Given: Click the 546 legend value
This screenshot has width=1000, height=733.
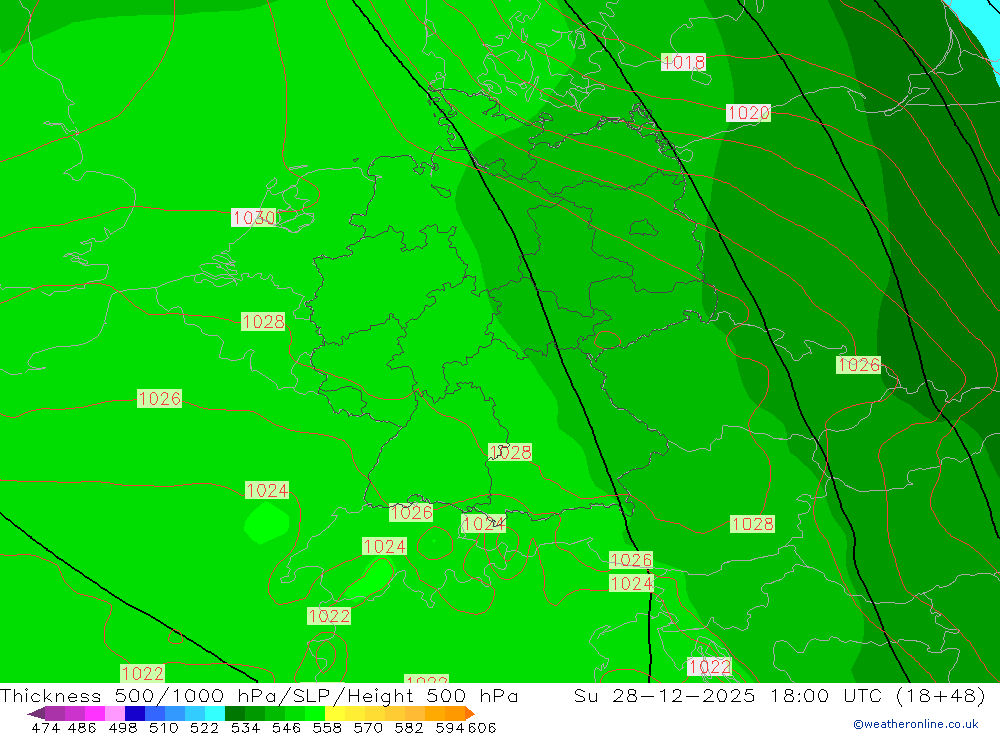Looking at the screenshot, I should point(286,728).
